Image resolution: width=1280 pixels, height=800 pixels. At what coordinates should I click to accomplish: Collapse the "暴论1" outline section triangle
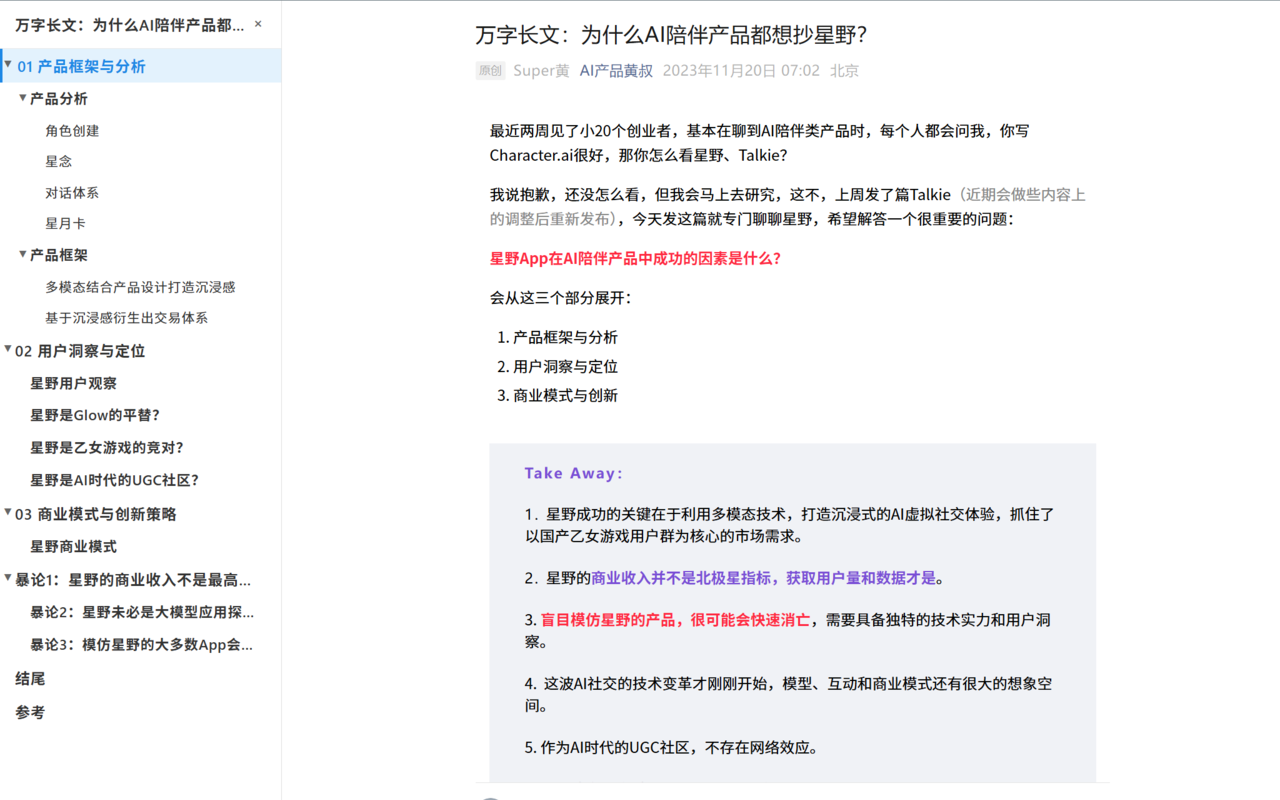click(10, 575)
